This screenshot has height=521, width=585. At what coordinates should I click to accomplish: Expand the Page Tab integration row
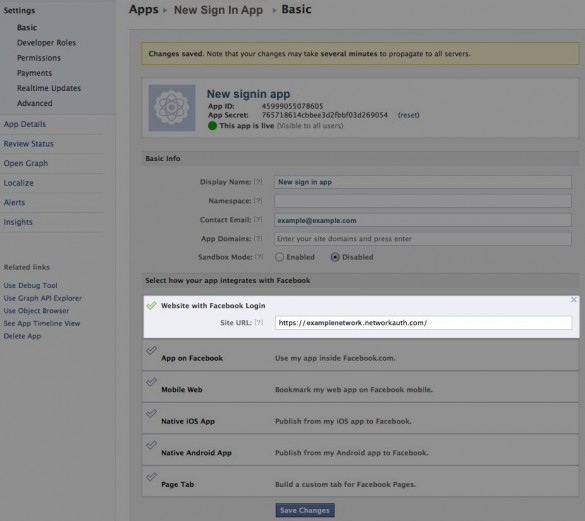point(360,481)
